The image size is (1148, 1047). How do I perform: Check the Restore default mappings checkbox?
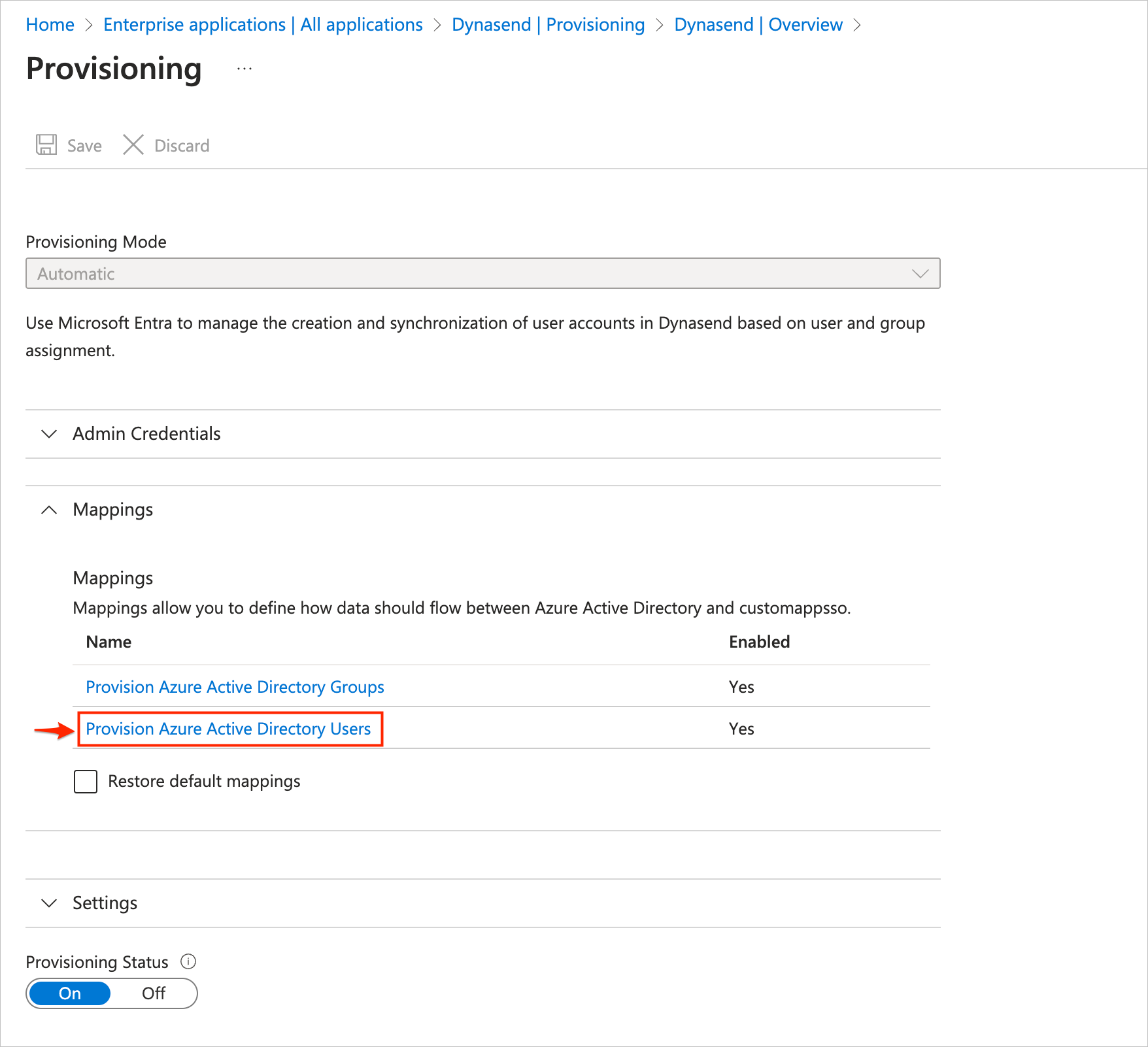pos(86,782)
